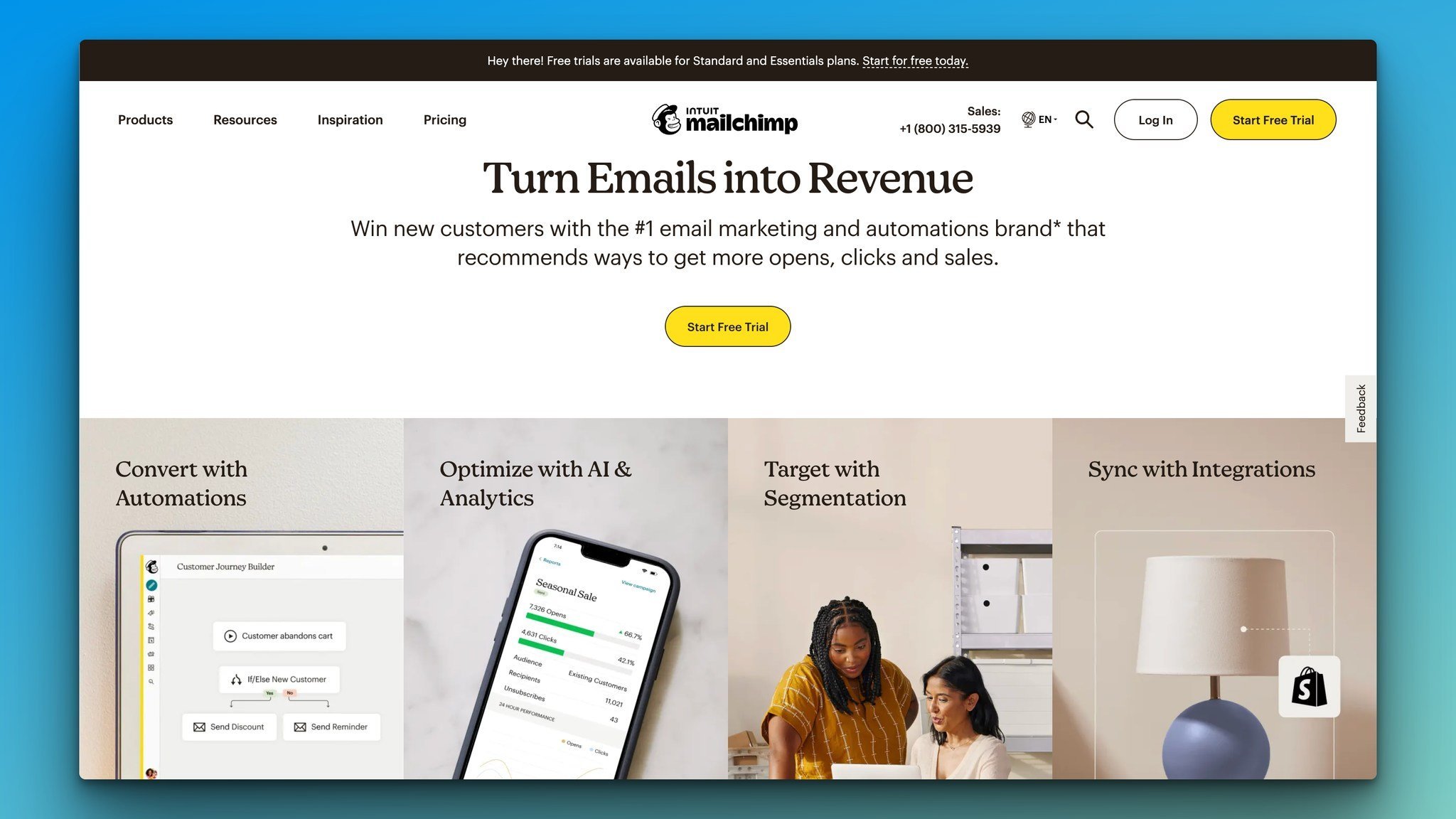Select the Inspiration menu item
Screen dimensions: 1456x819
[x=350, y=119]
